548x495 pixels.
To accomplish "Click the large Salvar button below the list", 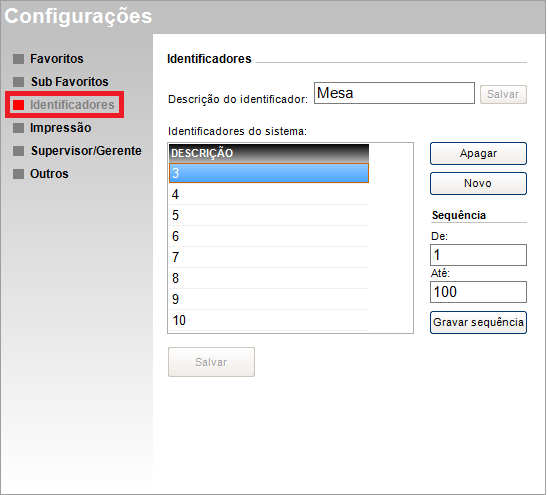I will point(211,362).
